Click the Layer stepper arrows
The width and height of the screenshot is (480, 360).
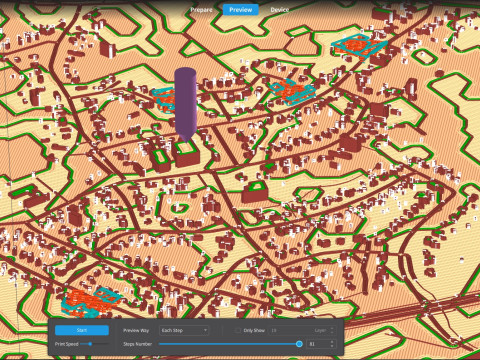point(332,330)
